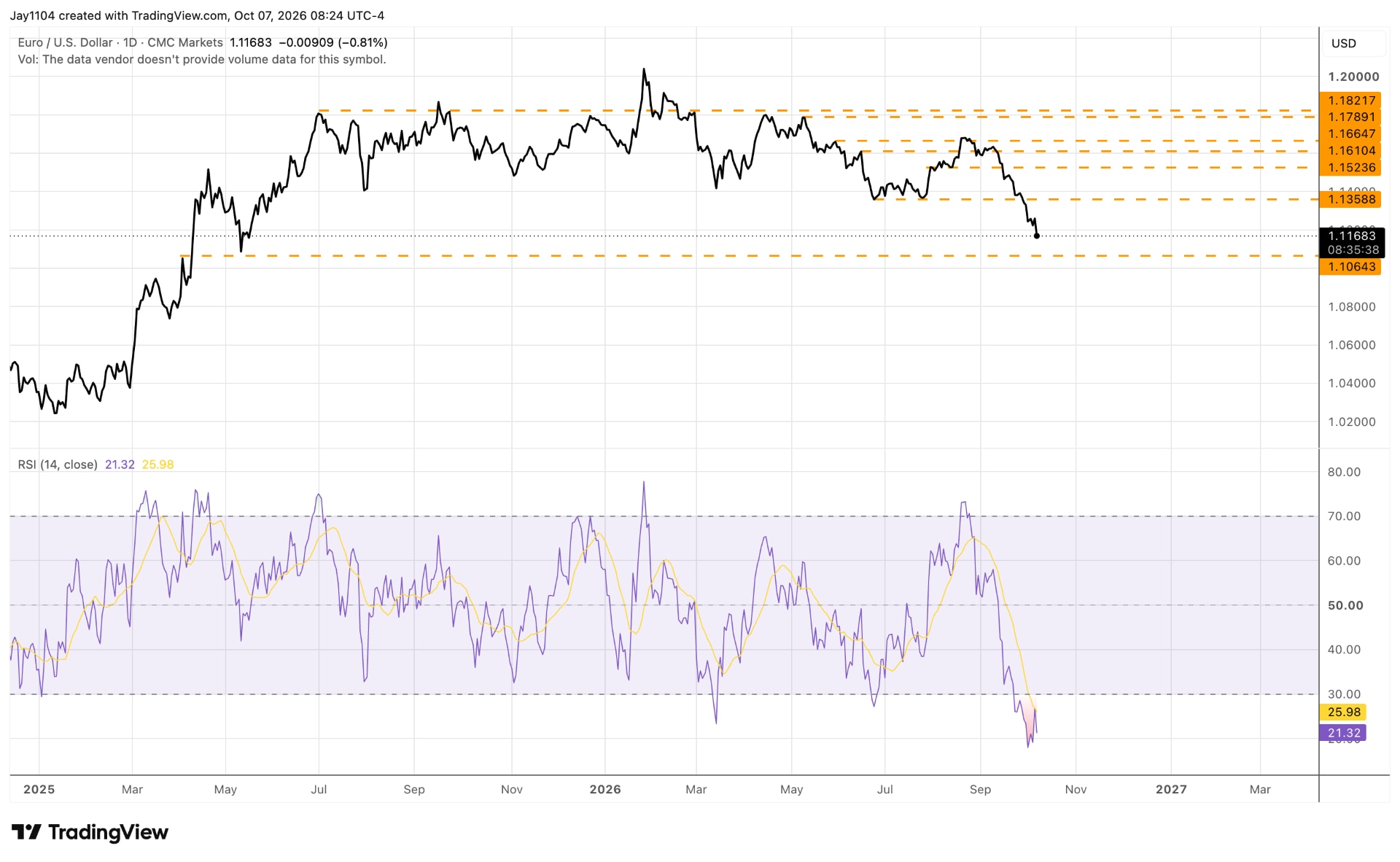Click the black 1.11683 current price tag
1400x862 pixels.
[1352, 236]
